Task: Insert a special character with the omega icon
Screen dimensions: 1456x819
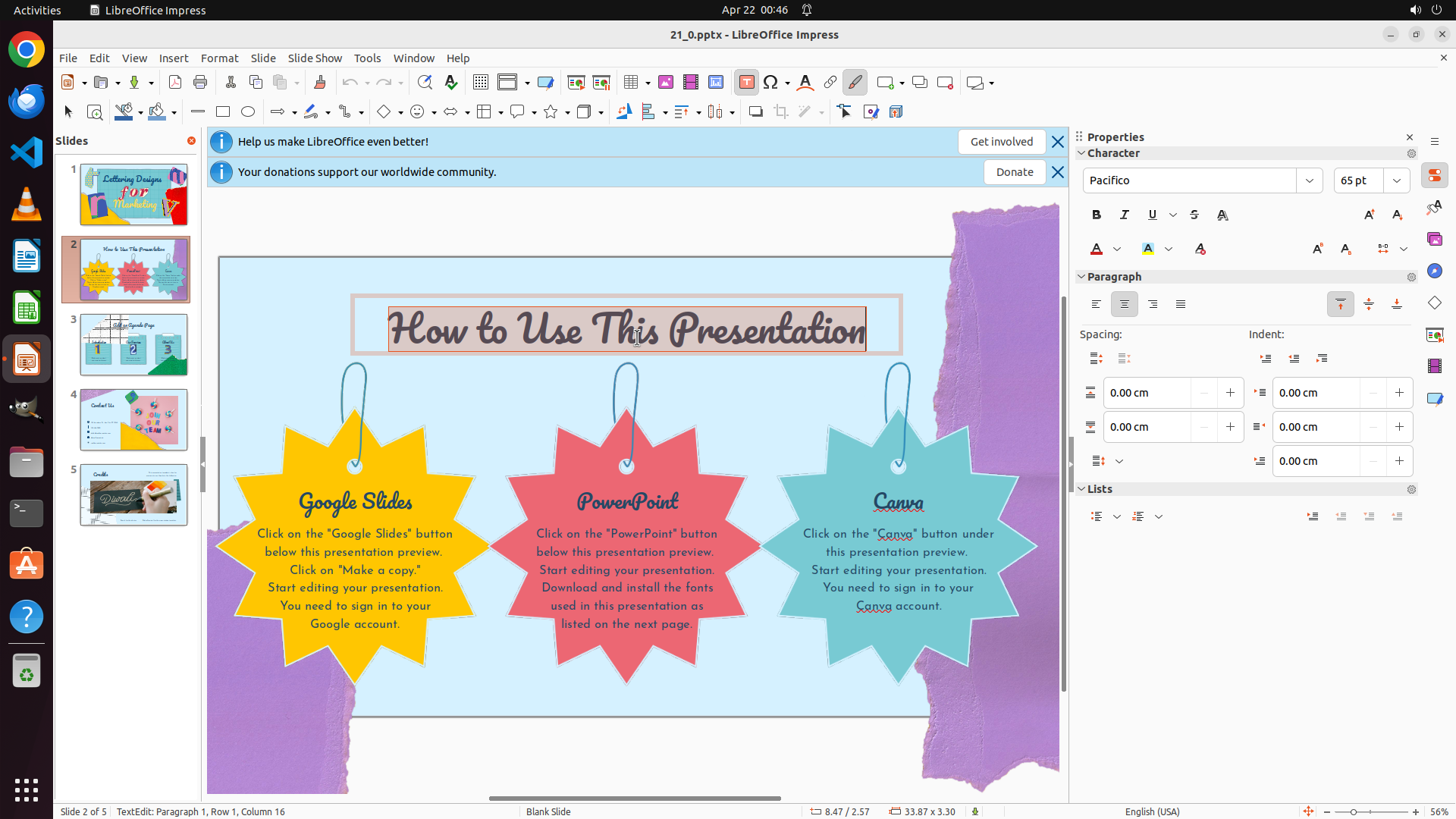Action: [770, 83]
